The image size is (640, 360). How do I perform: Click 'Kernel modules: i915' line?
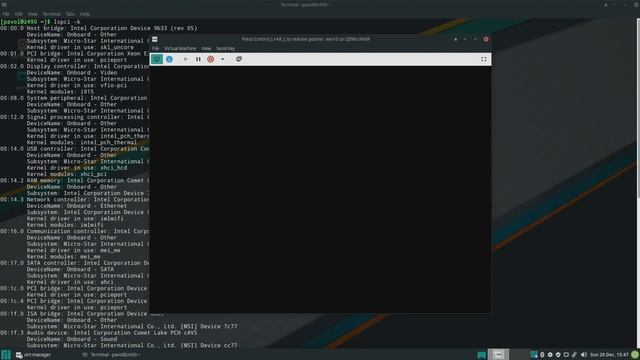point(60,92)
